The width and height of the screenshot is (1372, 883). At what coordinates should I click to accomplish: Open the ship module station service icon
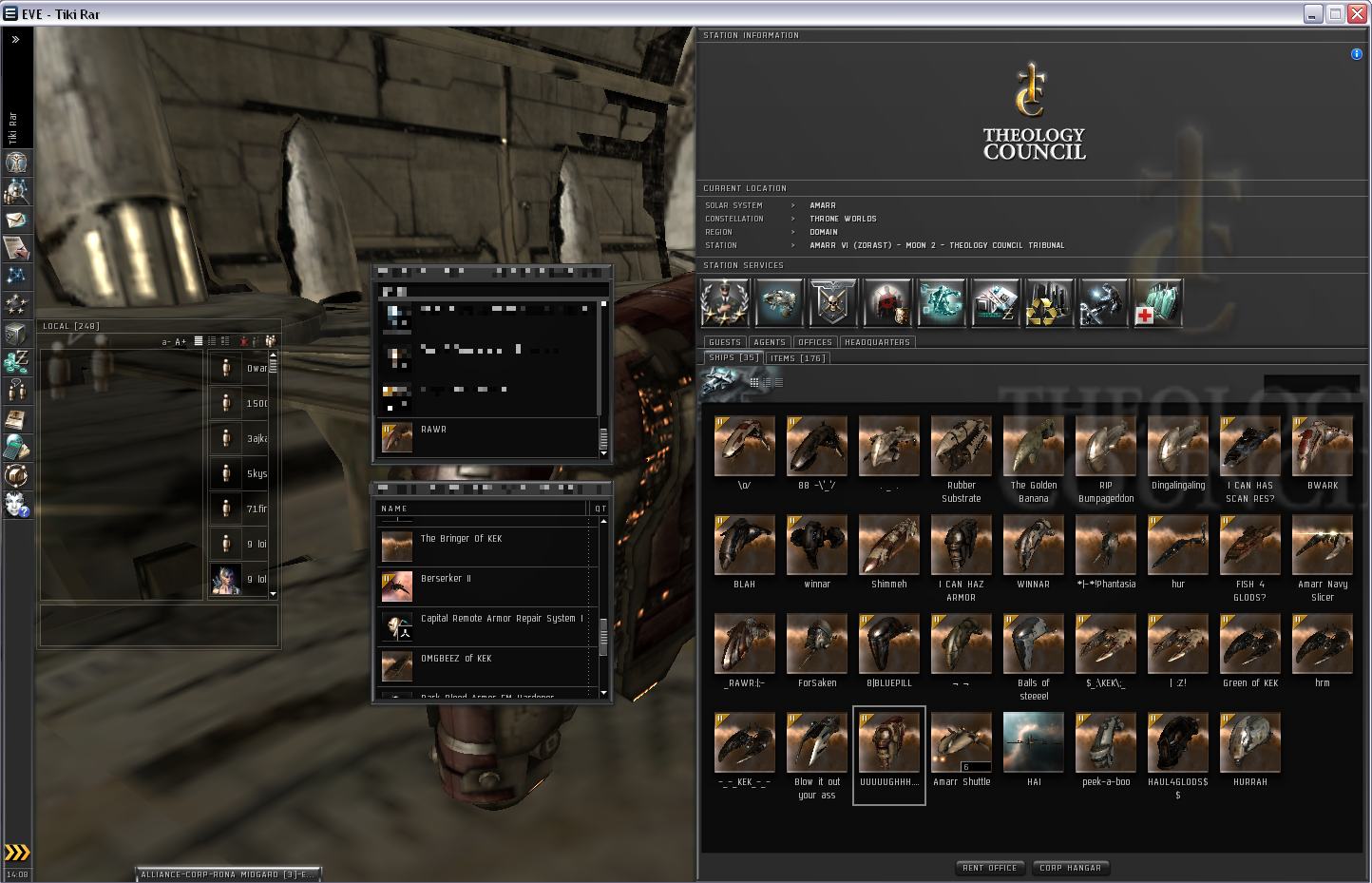click(x=779, y=303)
